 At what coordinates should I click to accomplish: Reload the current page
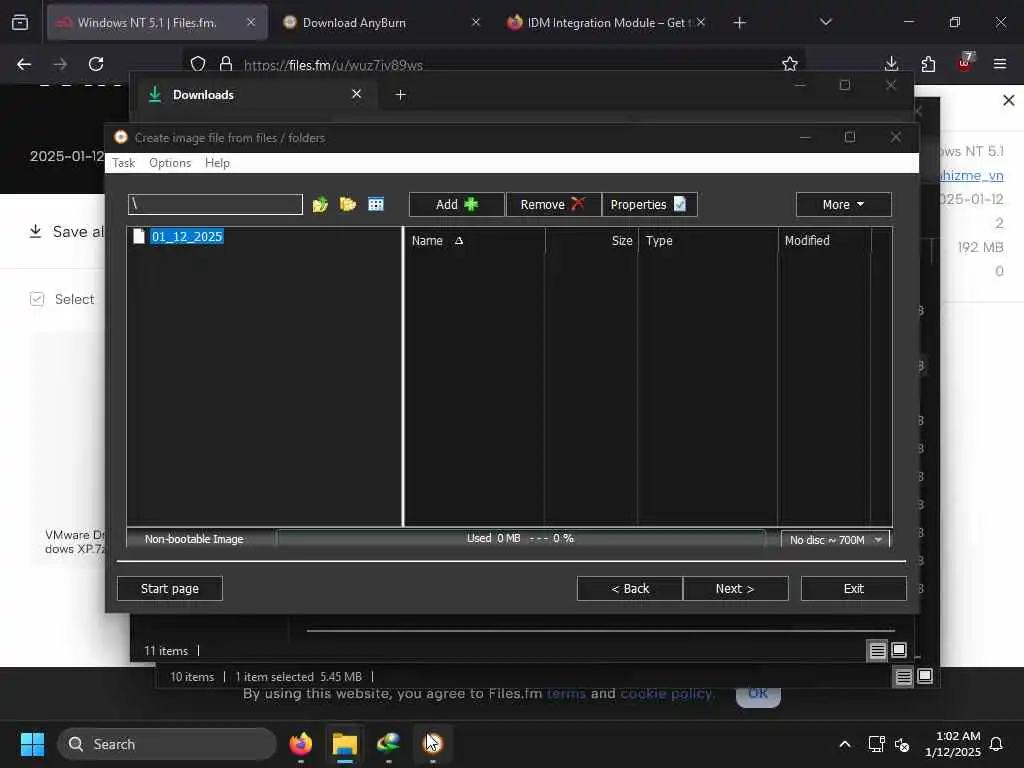96,64
